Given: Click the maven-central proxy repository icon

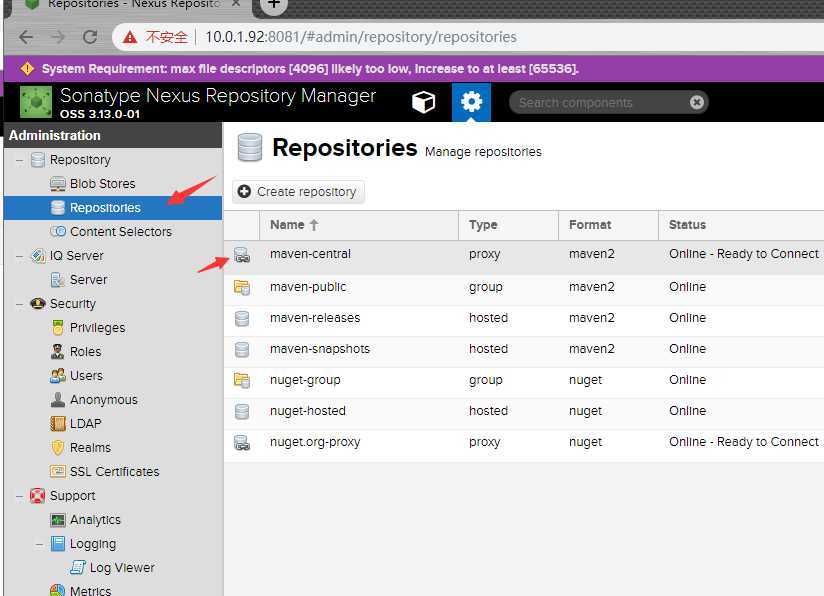Looking at the screenshot, I should 242,255.
